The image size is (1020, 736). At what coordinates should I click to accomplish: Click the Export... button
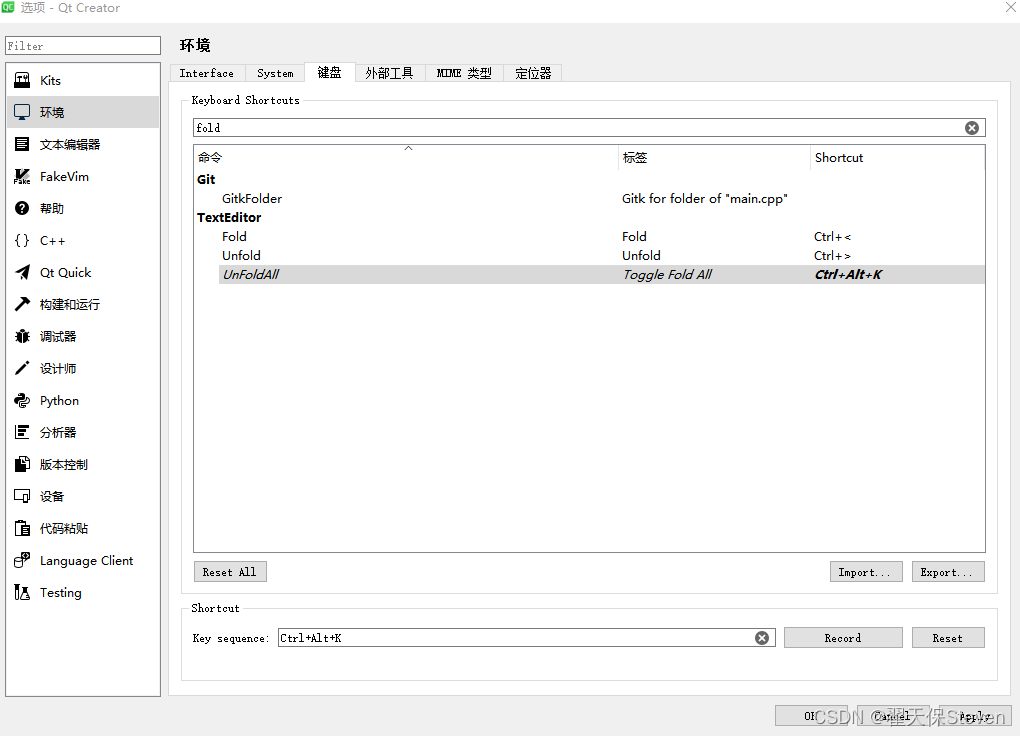point(947,571)
